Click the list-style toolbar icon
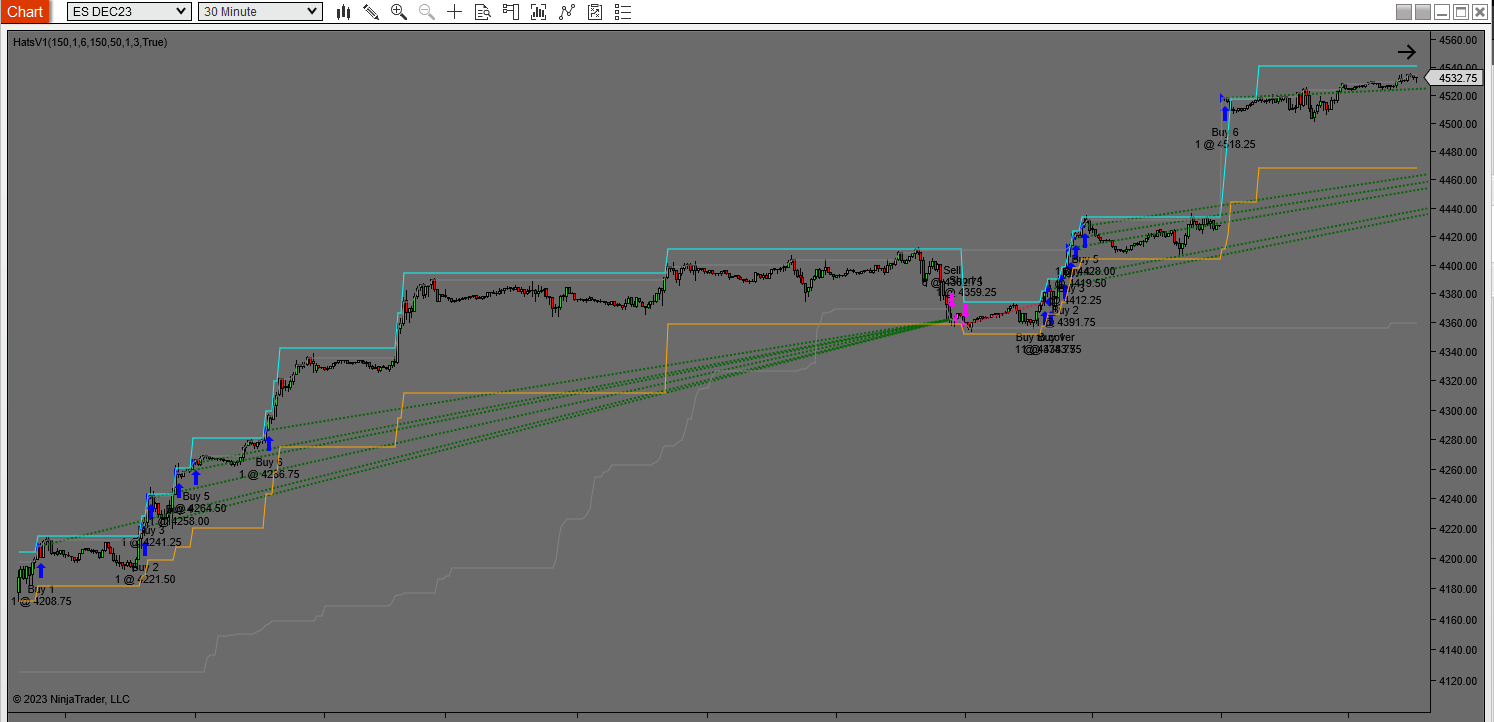Viewport: 1494px width, 722px height. (x=621, y=12)
